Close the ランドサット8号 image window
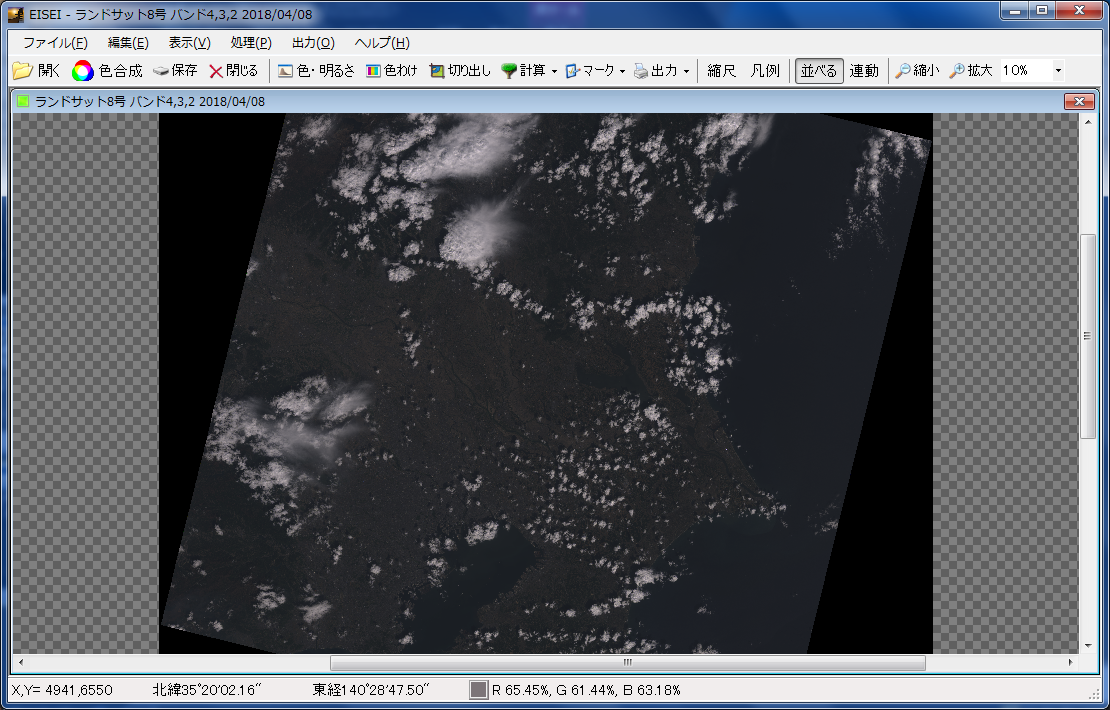 tap(1079, 101)
